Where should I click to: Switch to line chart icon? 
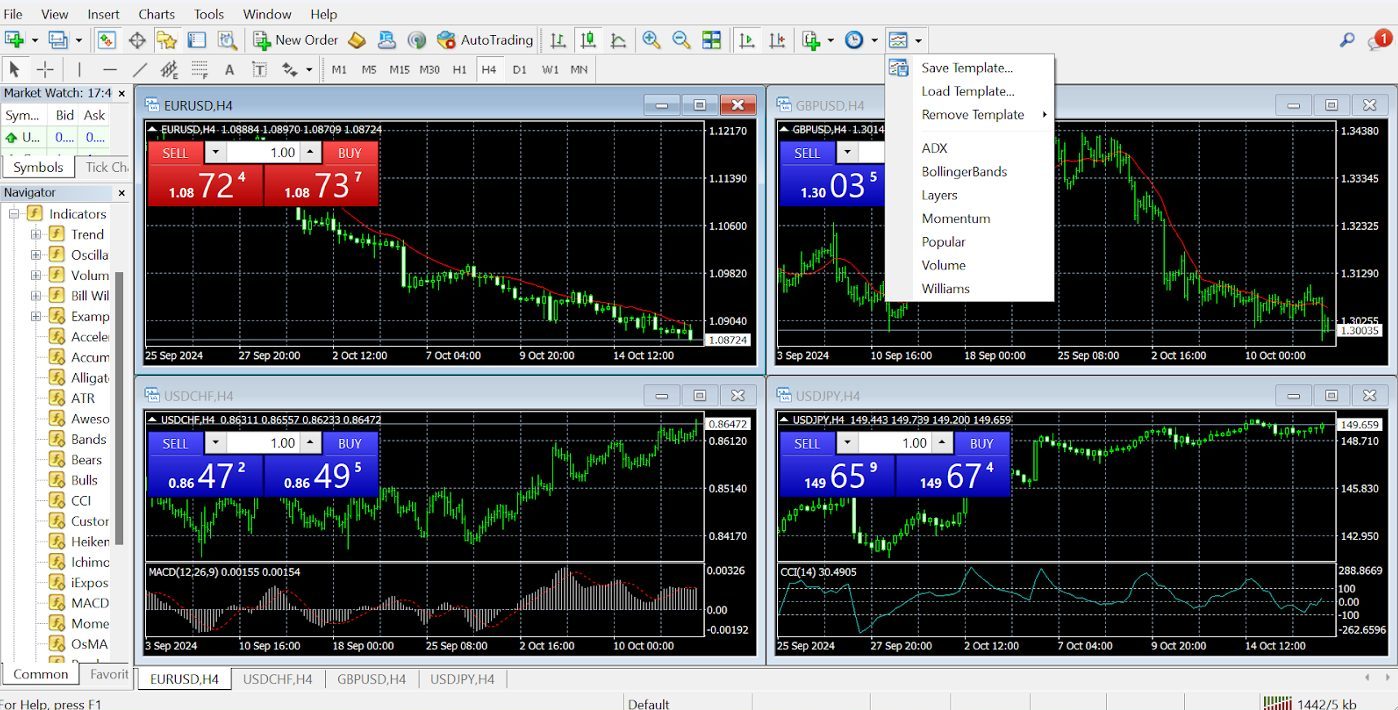(x=618, y=40)
